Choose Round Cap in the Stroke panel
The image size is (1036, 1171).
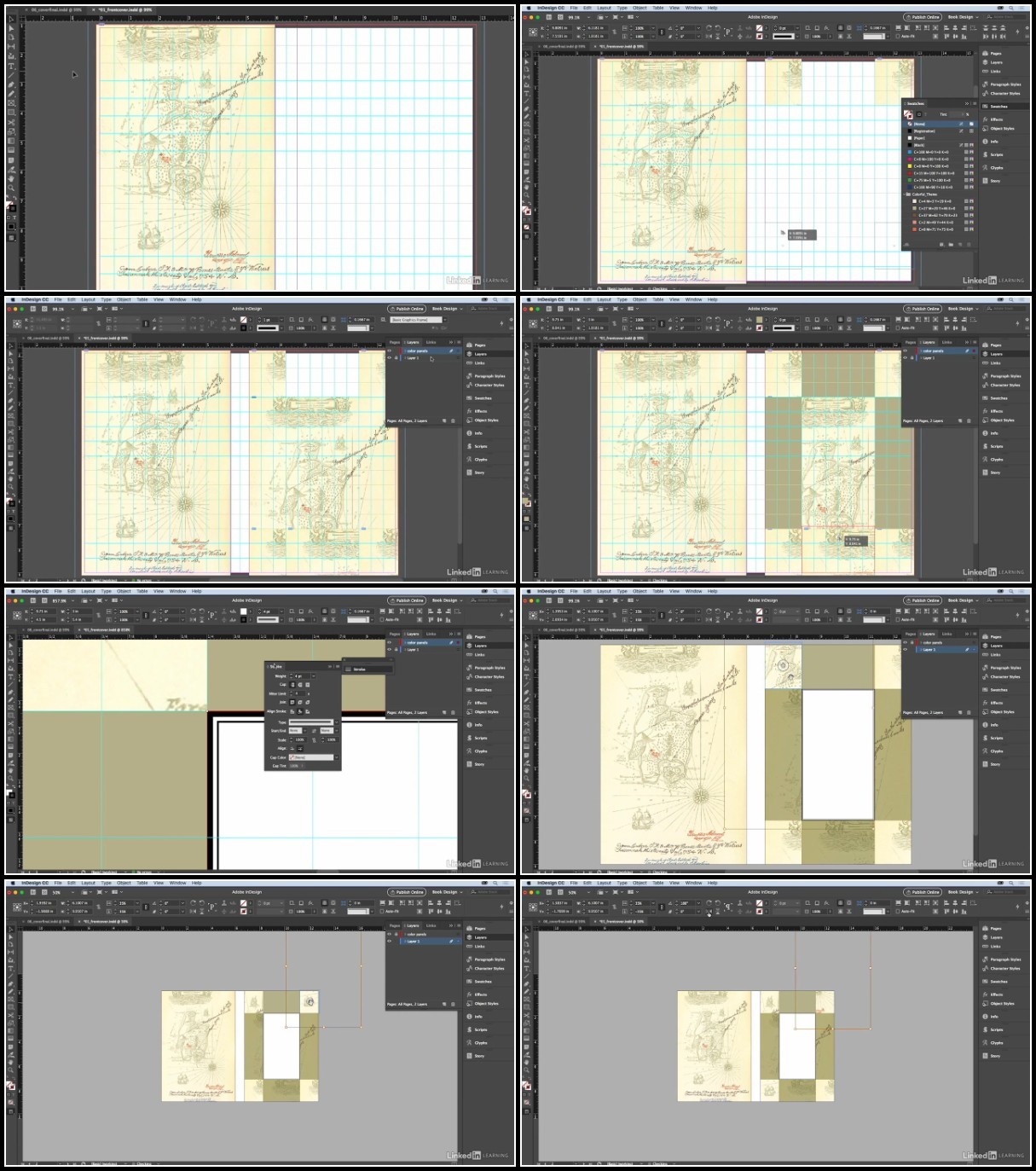click(300, 685)
